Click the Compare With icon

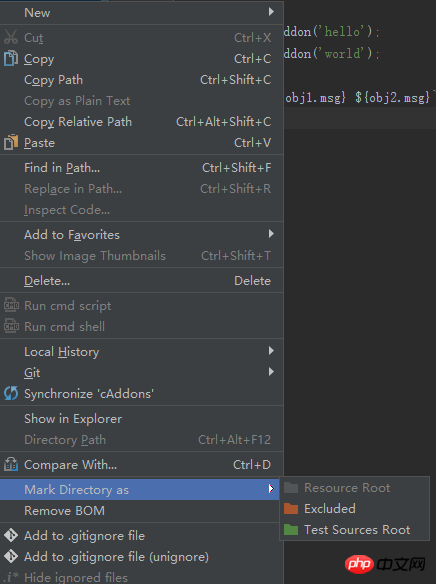11,464
